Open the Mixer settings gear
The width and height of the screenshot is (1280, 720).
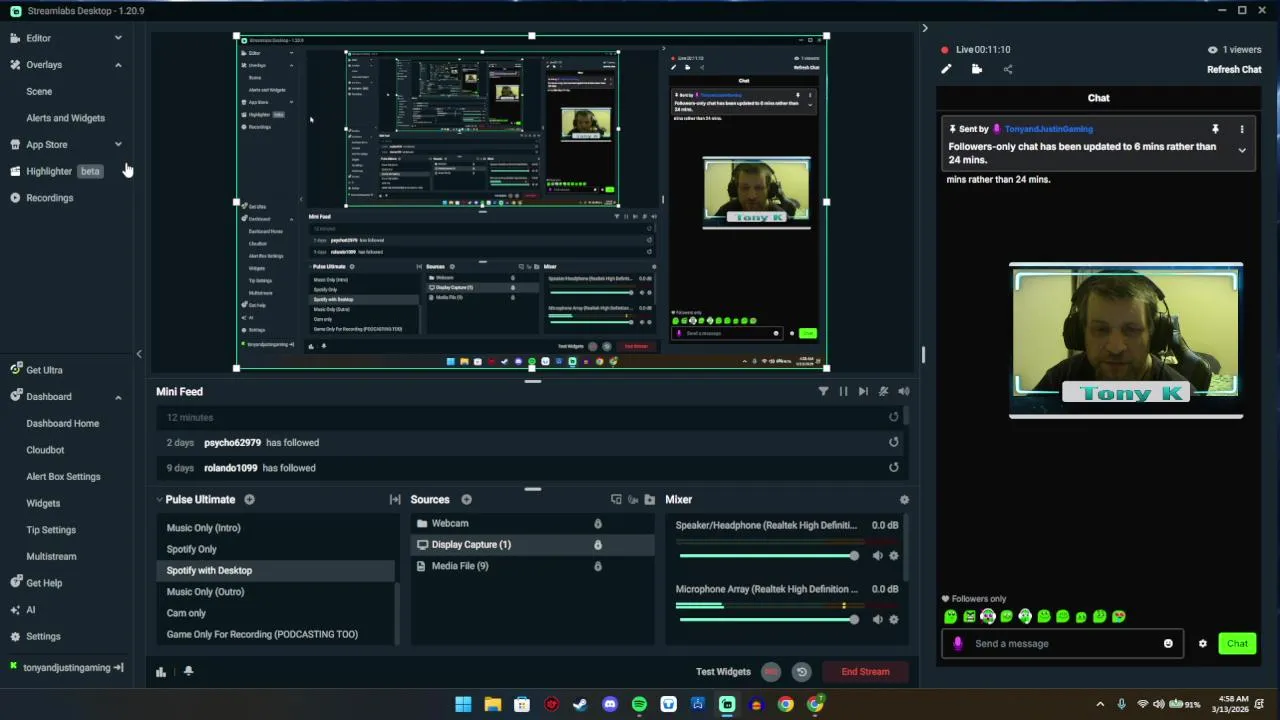coord(904,499)
